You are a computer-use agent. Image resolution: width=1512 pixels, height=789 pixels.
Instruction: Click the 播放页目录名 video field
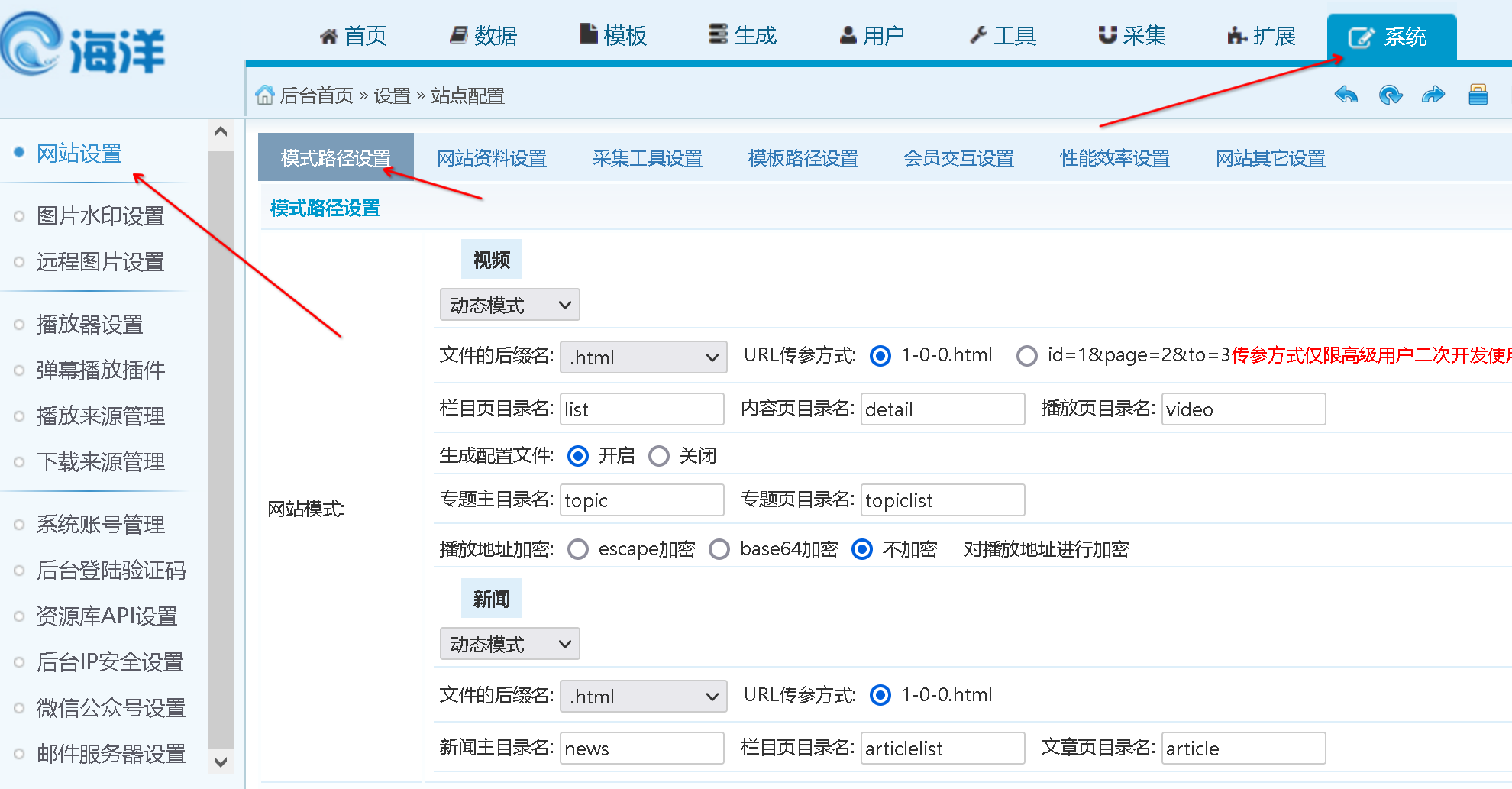(1244, 409)
